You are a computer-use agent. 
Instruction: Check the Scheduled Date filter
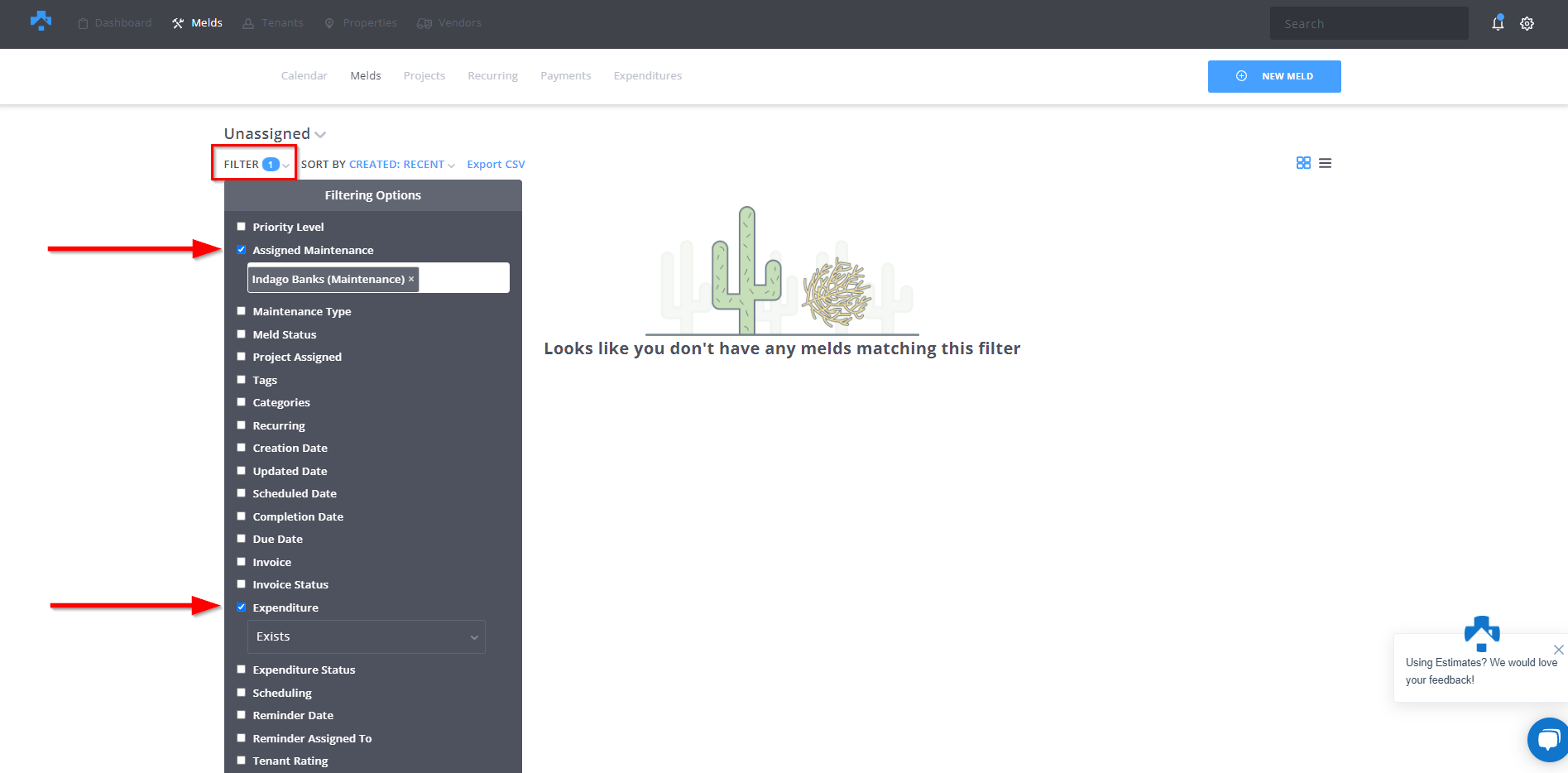[x=242, y=493]
